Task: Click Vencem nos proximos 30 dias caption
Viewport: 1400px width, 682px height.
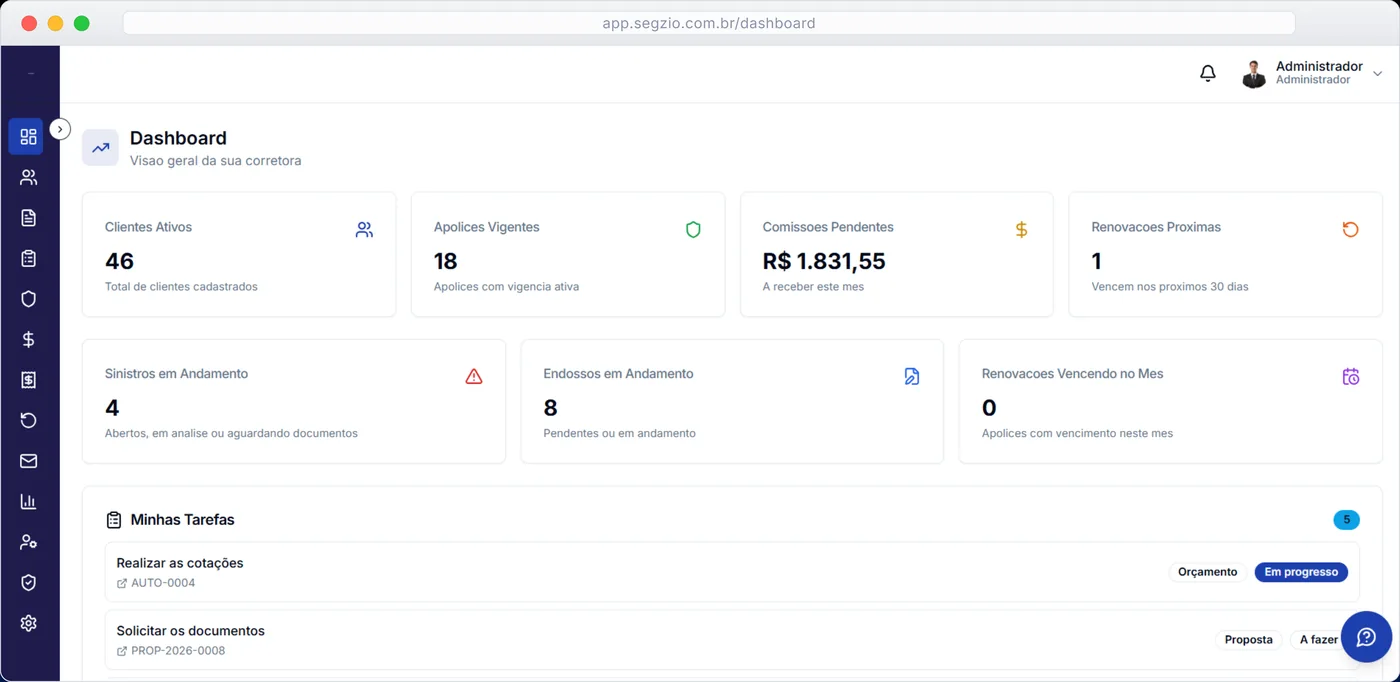Action: pyautogui.click(x=1170, y=287)
